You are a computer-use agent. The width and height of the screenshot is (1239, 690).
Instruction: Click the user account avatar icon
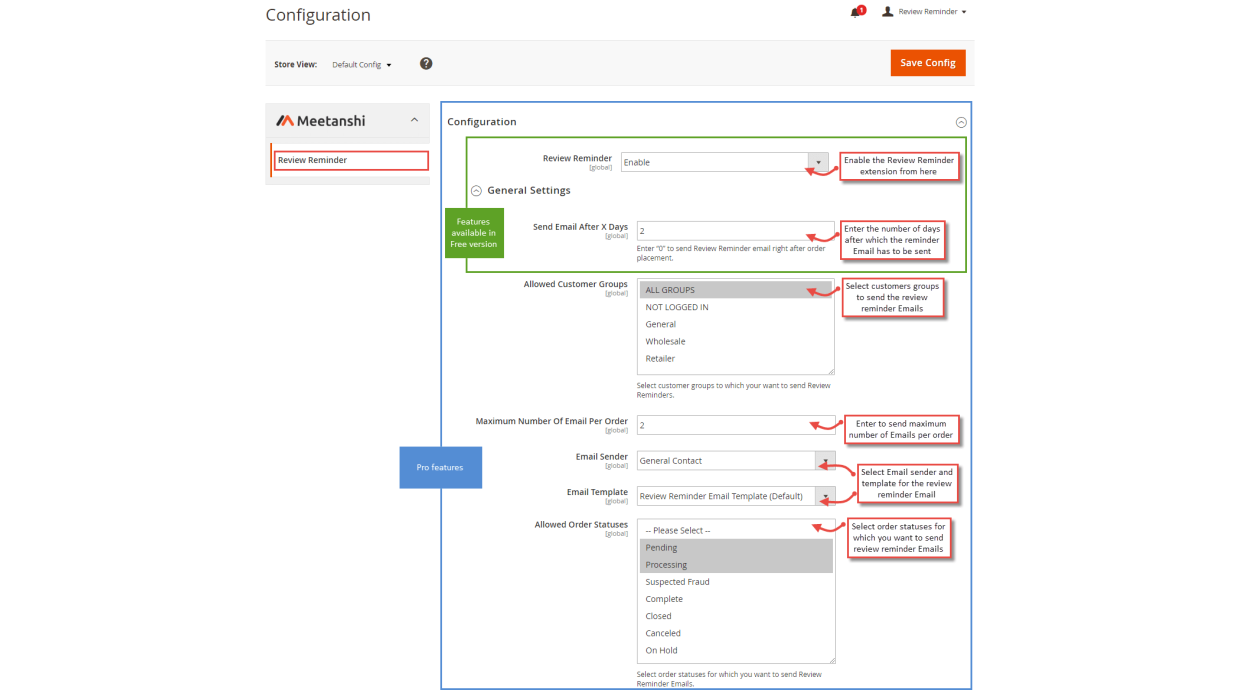click(887, 12)
